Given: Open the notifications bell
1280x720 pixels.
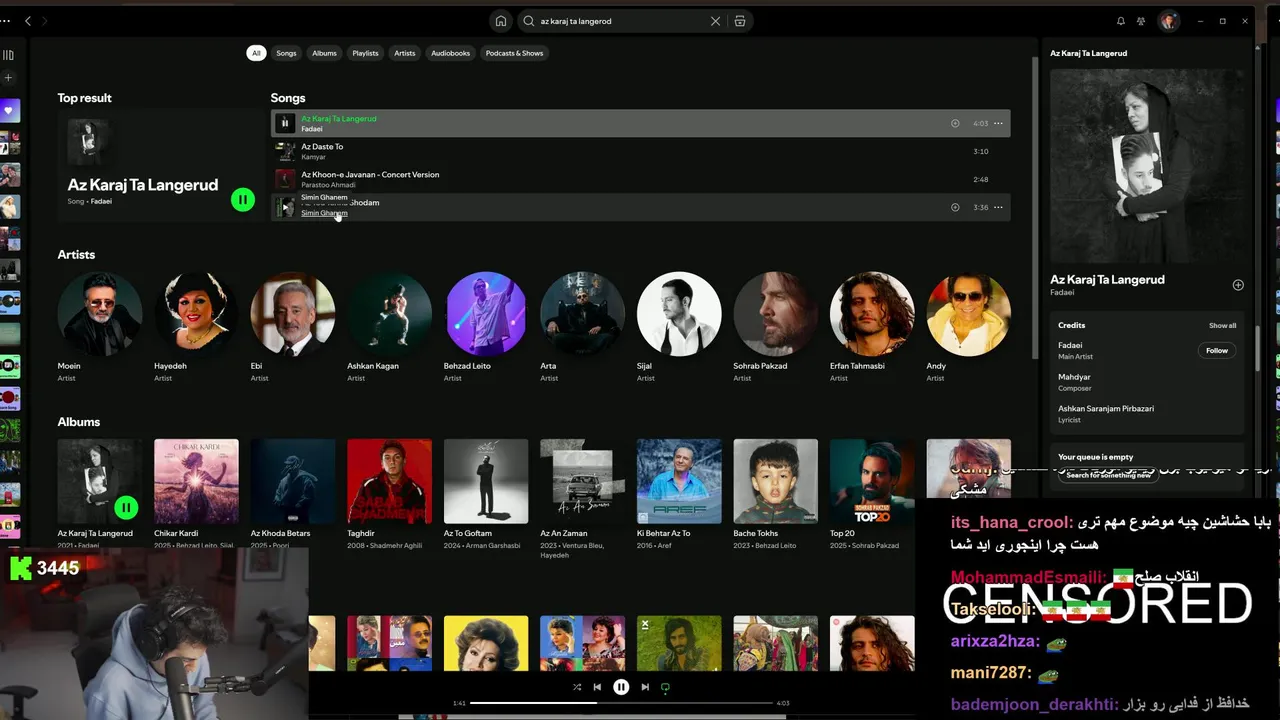Looking at the screenshot, I should [1120, 21].
